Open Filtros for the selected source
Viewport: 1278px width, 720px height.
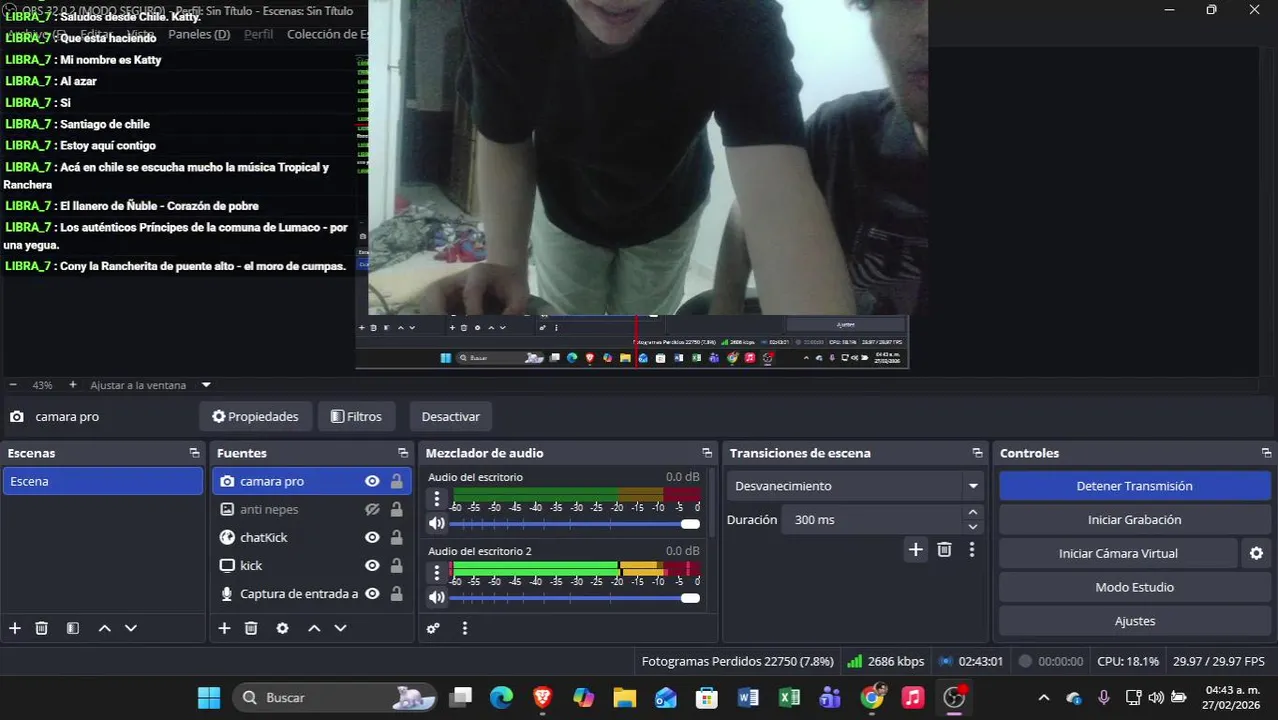356,416
